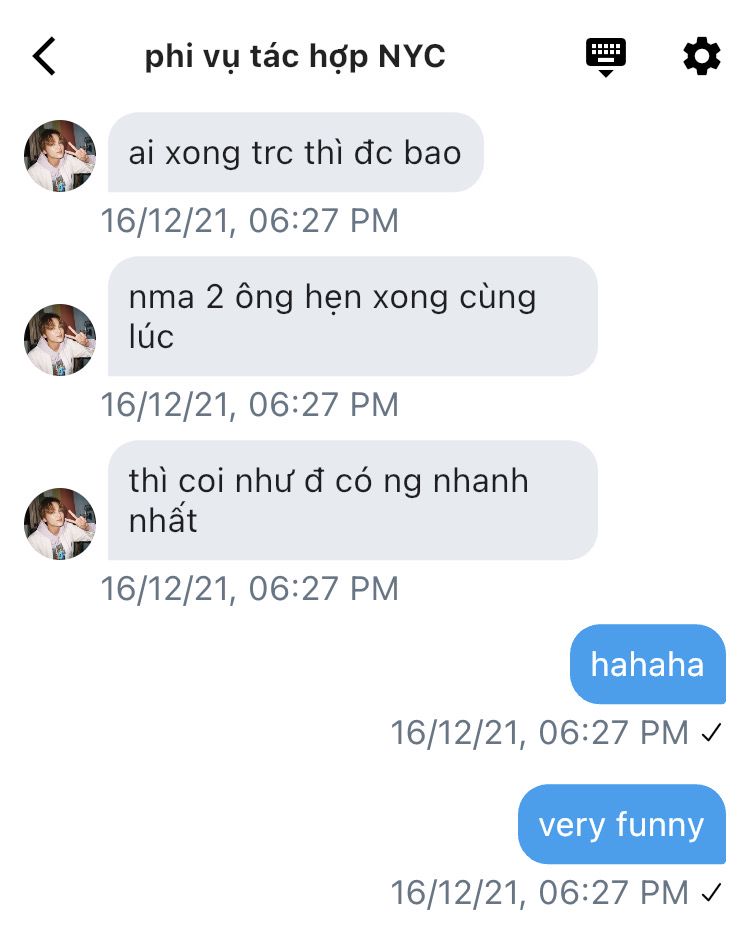This screenshot has width=750, height=928.
Task: Hide the keyboard with the keyboard icon
Action: [x=606, y=57]
